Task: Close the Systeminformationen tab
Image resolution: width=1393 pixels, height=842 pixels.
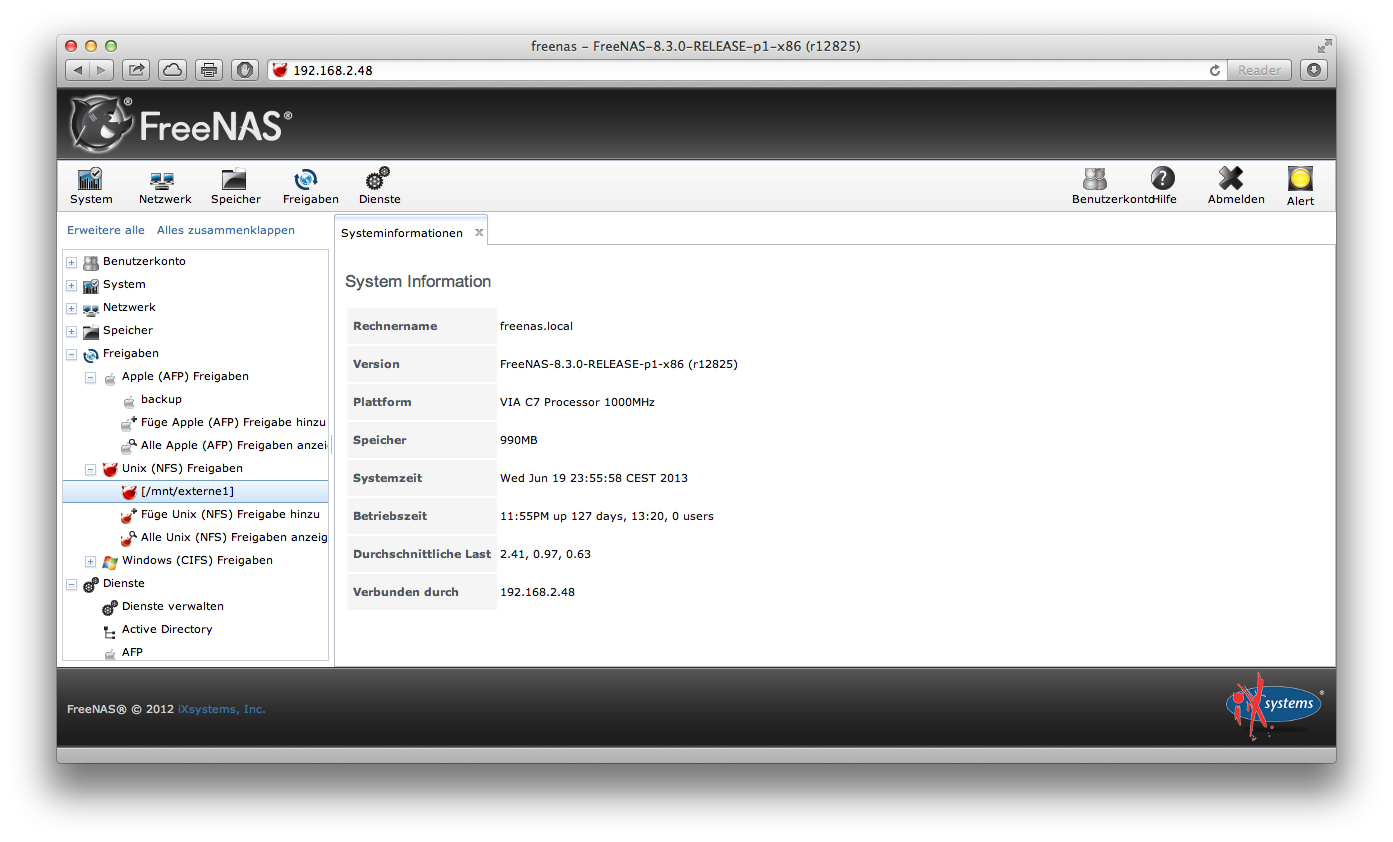Action: point(479,233)
